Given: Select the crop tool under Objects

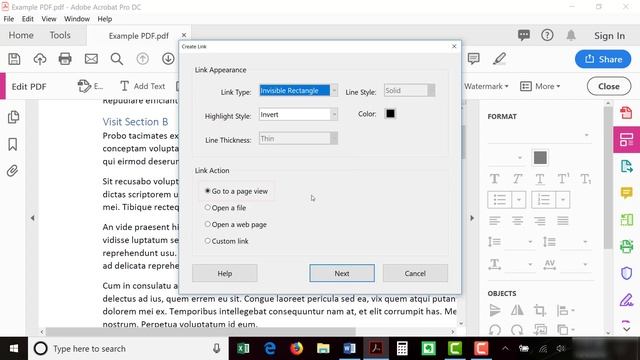Looking at the screenshot, I should coord(540,311).
